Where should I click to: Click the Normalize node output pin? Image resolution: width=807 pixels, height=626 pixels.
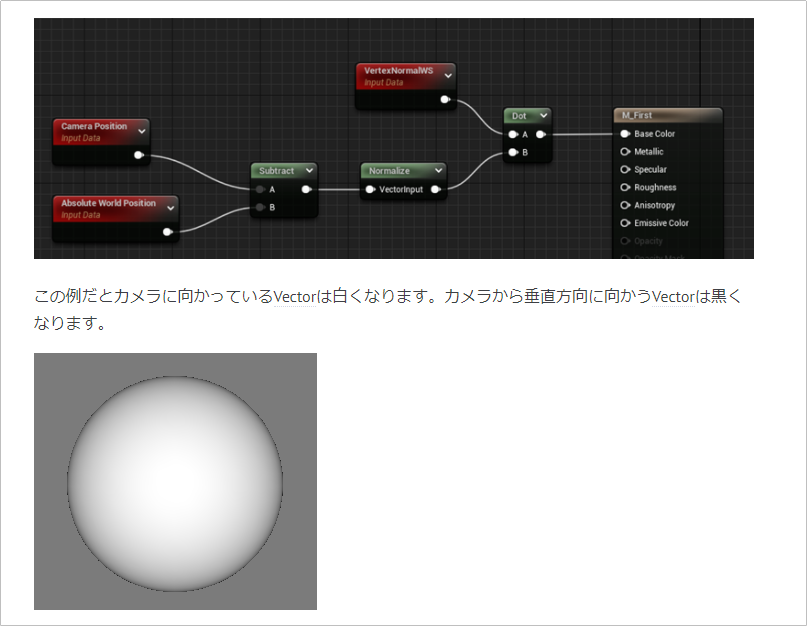click(x=434, y=190)
